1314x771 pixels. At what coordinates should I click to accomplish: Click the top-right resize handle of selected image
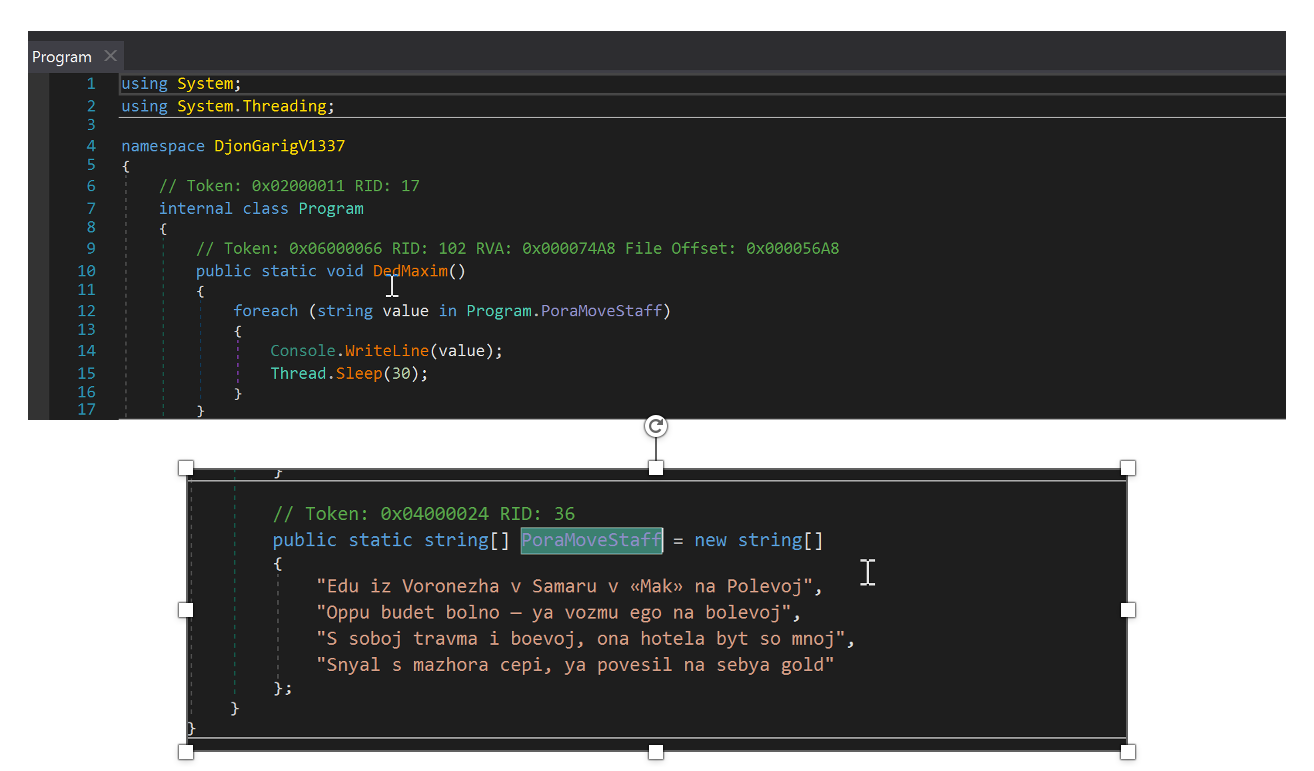pos(1128,468)
